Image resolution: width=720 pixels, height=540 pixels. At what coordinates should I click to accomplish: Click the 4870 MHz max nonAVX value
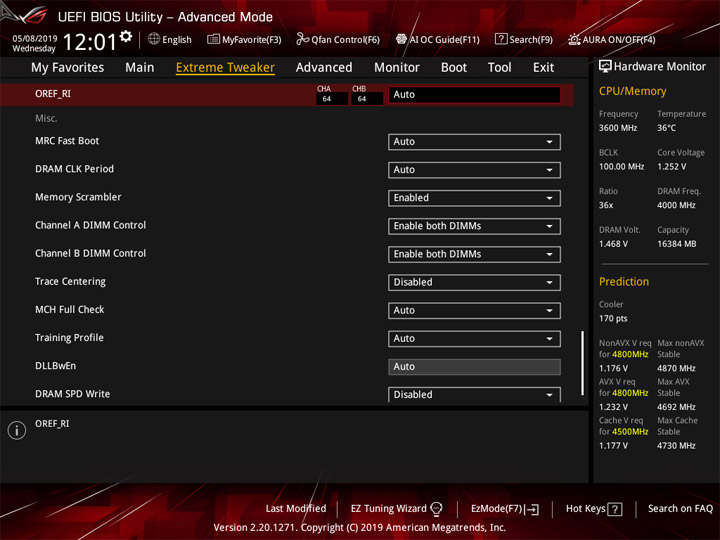[676, 368]
